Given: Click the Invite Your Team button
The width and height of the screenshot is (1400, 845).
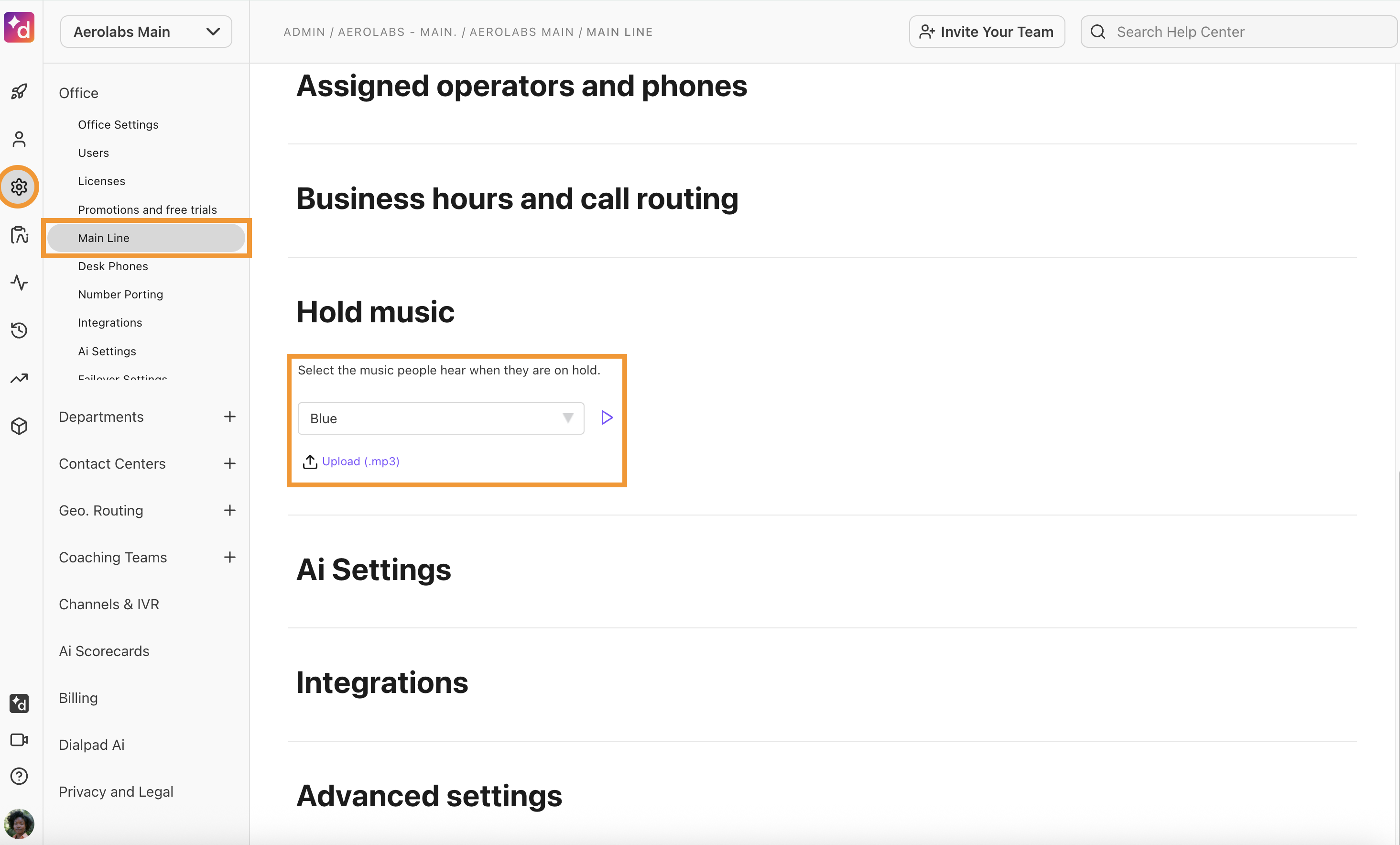Looking at the screenshot, I should [987, 32].
